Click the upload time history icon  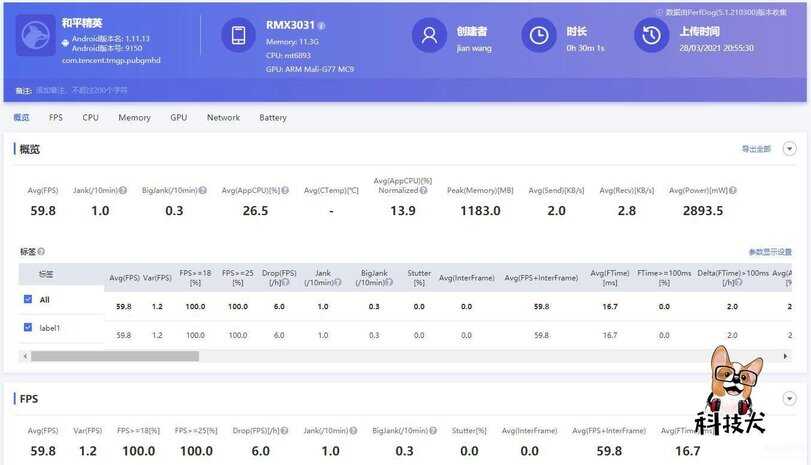pyautogui.click(x=651, y=35)
